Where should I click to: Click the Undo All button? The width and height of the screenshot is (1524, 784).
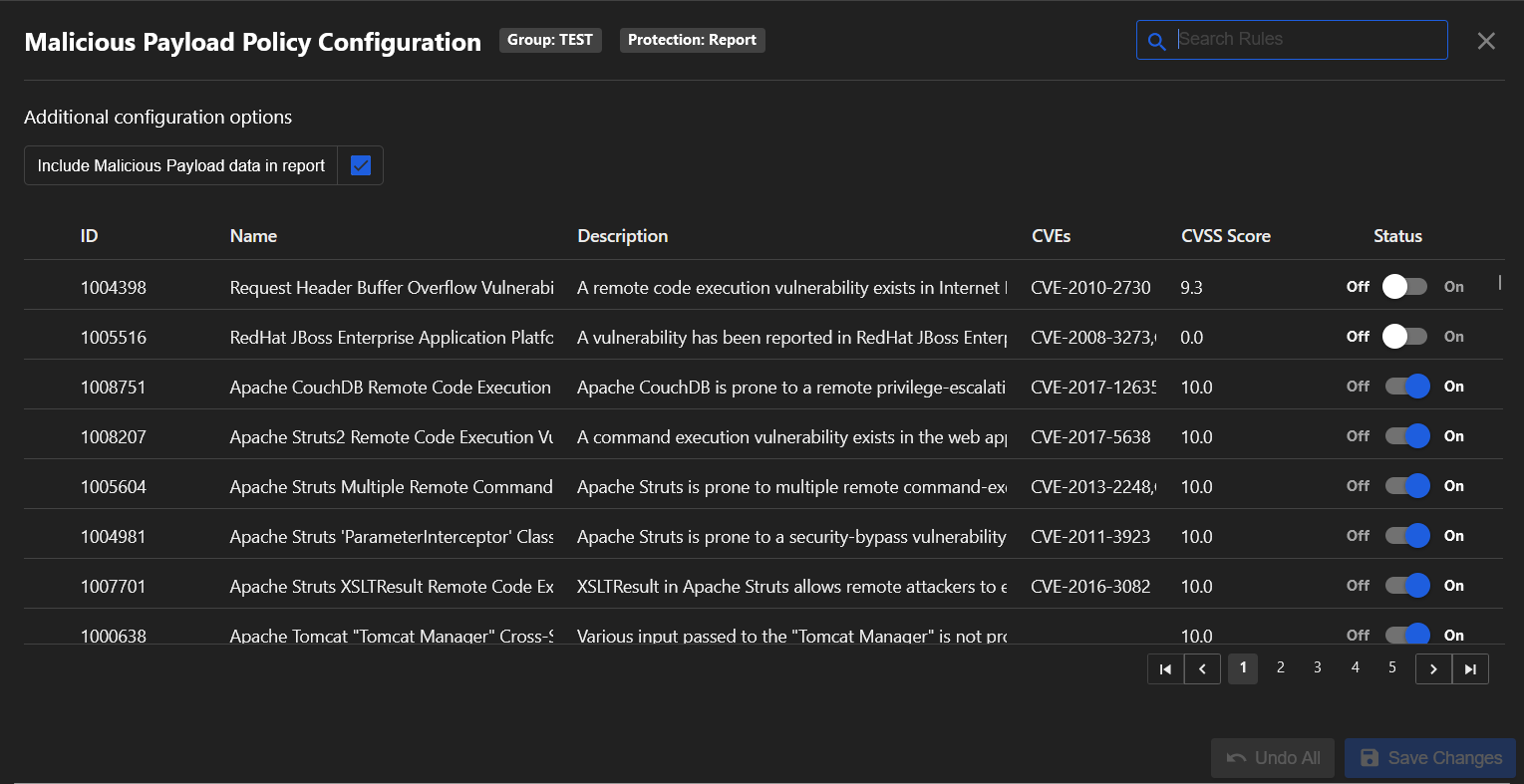(1273, 758)
